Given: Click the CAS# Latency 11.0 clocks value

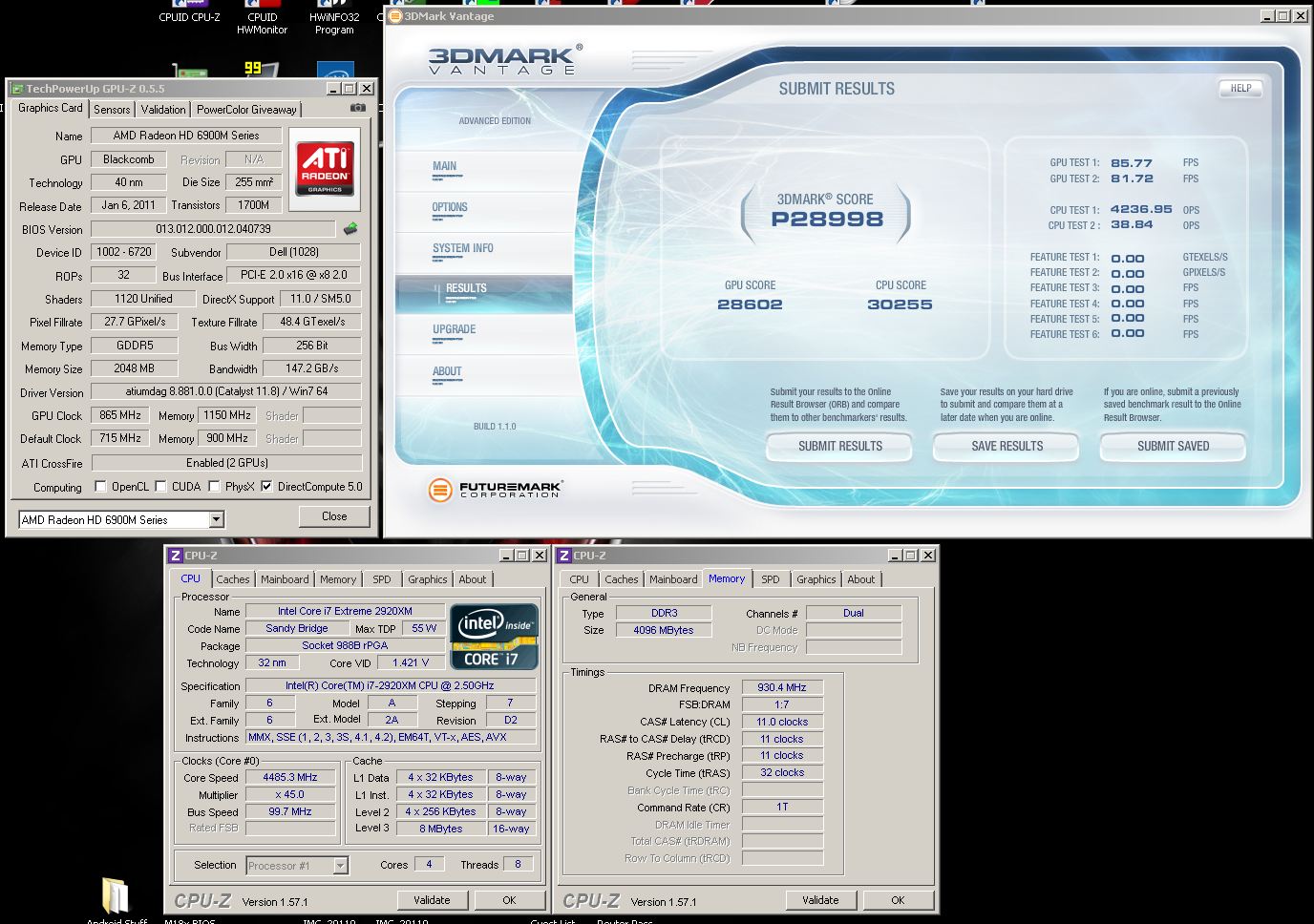Looking at the screenshot, I should click(782, 722).
